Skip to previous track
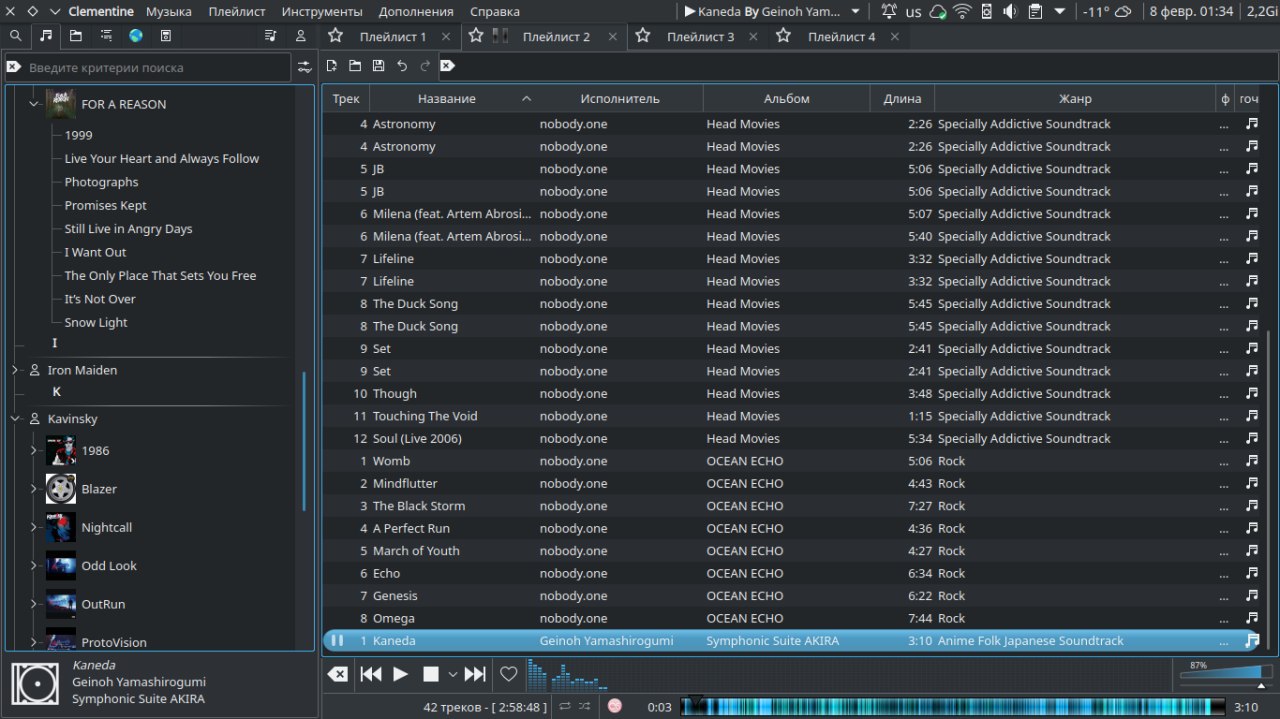This screenshot has height=719, width=1280. (x=371, y=674)
